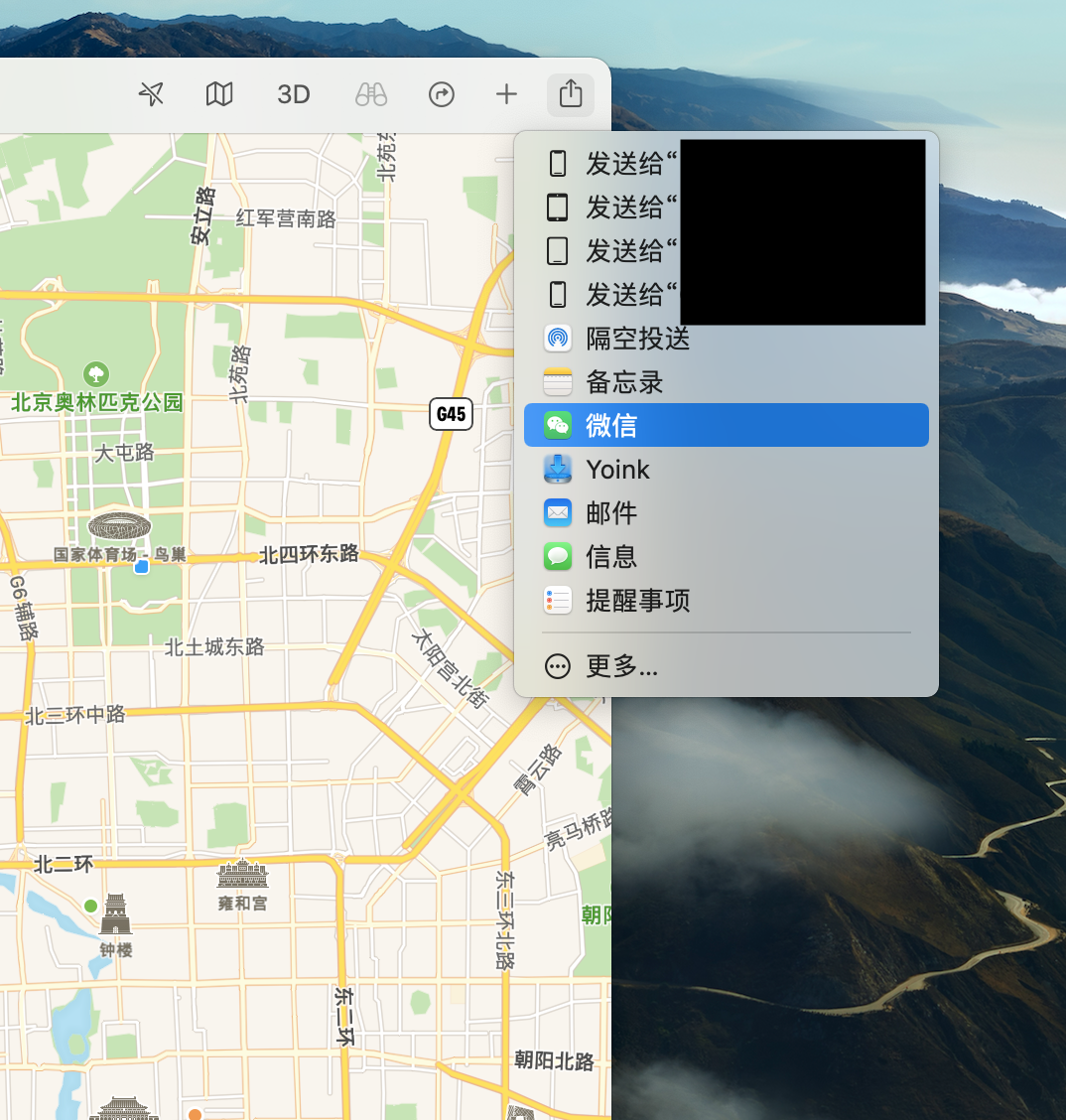
Task: Share via 邮件 (Mail) option
Action: coord(611,513)
